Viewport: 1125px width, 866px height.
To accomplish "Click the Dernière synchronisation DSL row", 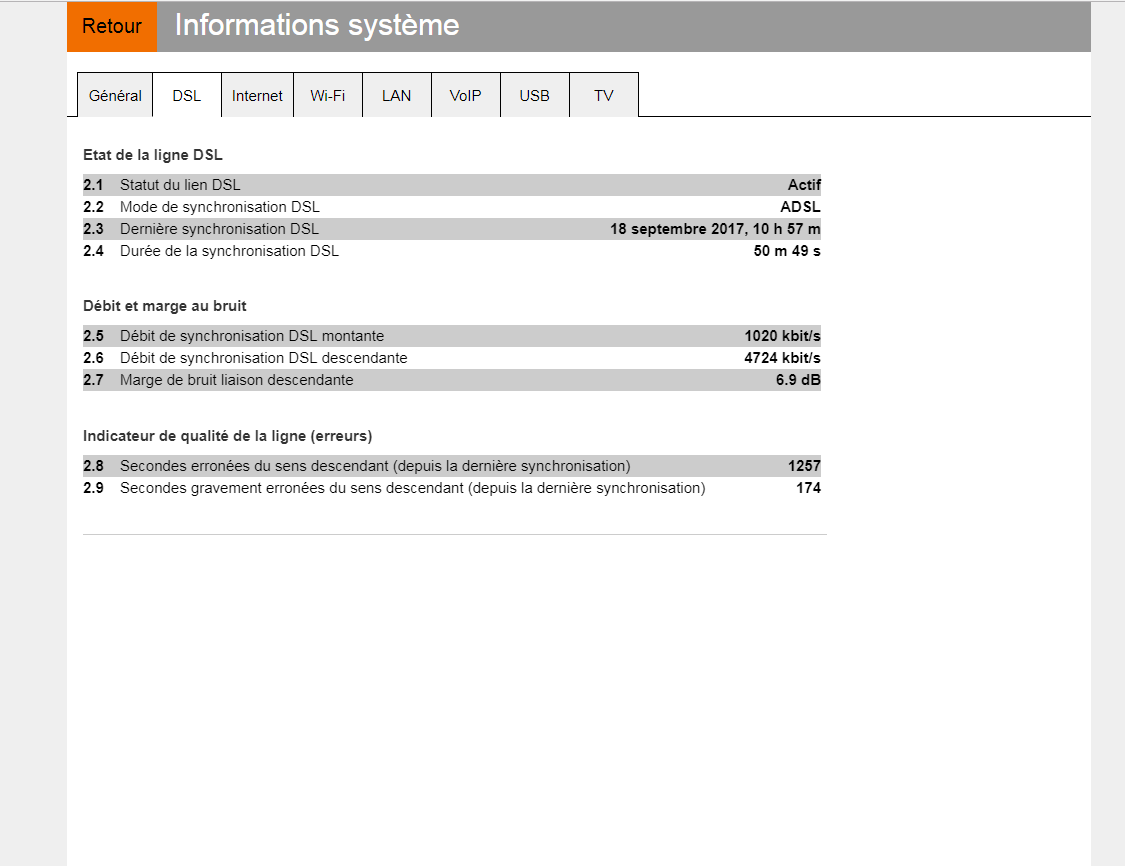I will click(x=400, y=228).
